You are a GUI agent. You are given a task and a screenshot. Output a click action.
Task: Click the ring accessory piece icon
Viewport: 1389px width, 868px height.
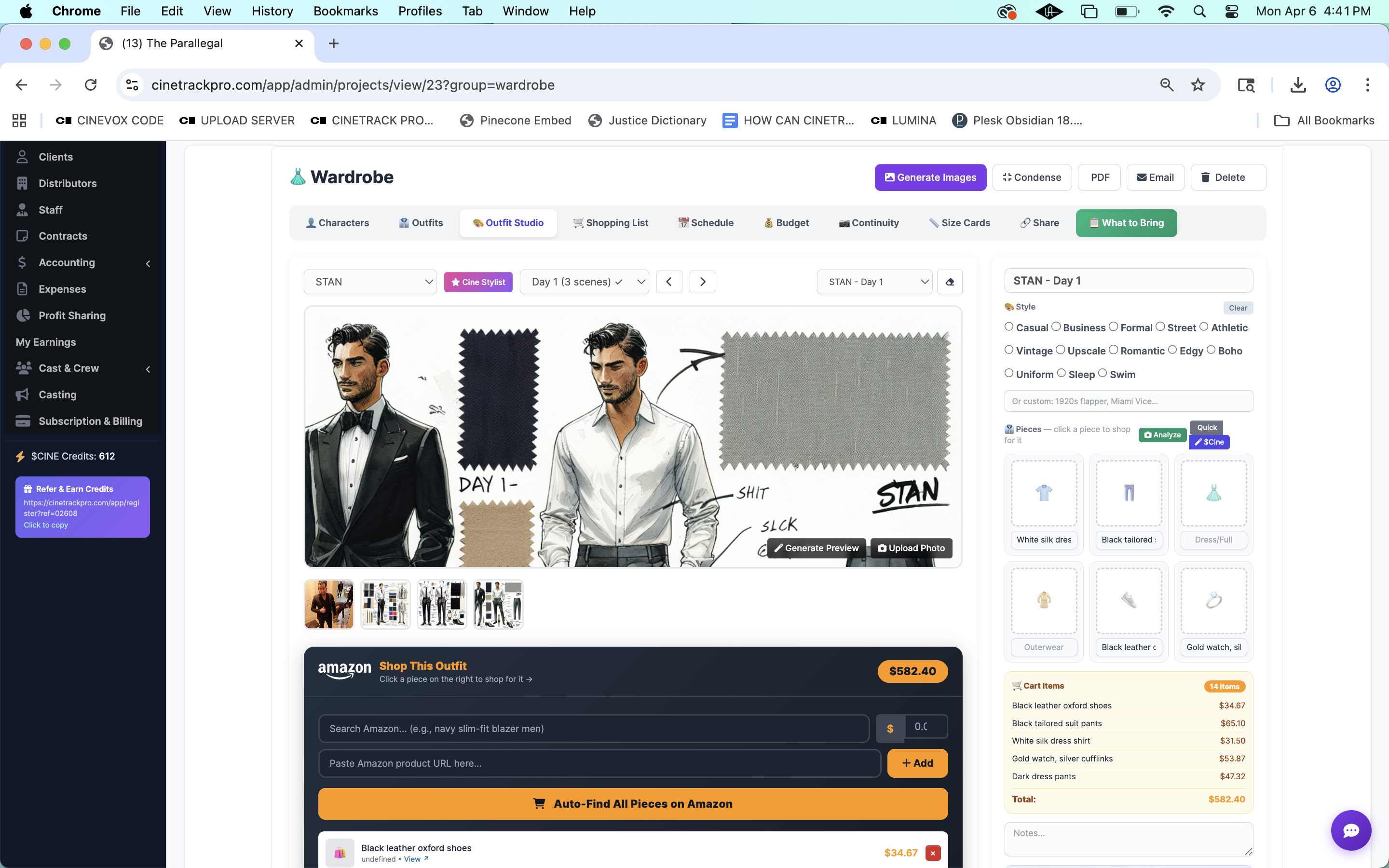pos(1213,600)
